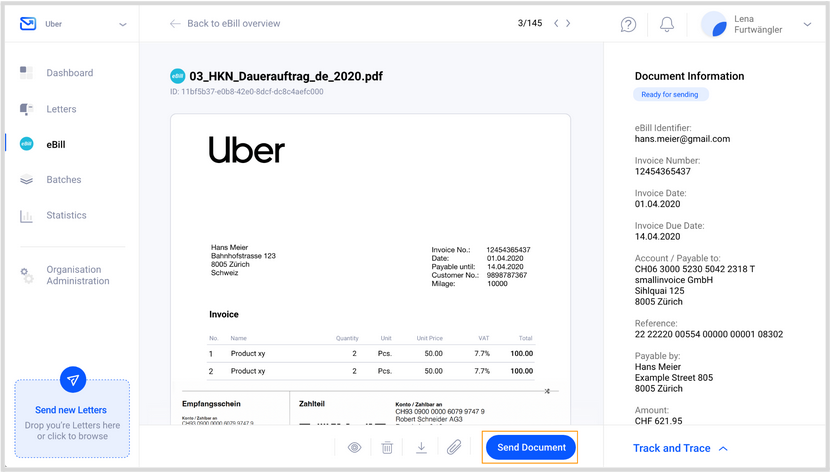Viewport: 832px width, 475px height.
Task: Click the eBill badge next to filename
Action: (x=177, y=76)
